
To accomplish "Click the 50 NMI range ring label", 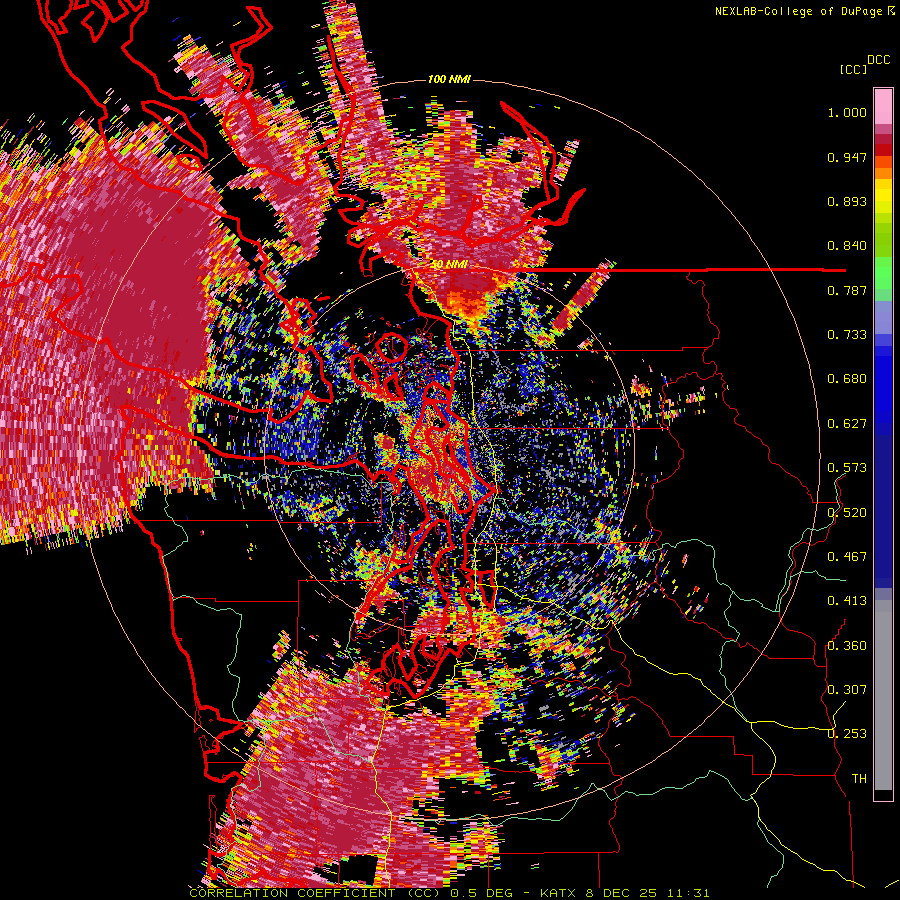I will 449,265.
